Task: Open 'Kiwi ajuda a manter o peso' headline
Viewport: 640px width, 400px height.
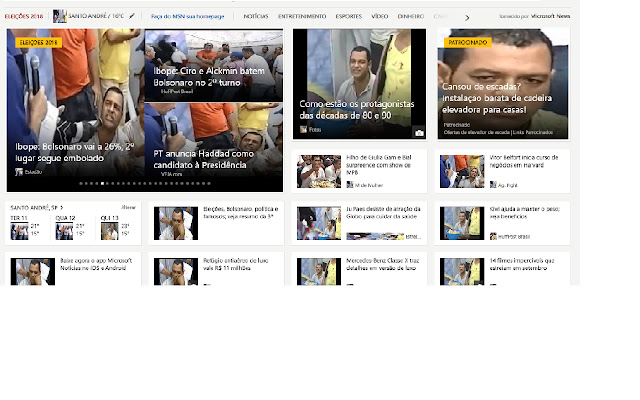Action: (x=524, y=213)
